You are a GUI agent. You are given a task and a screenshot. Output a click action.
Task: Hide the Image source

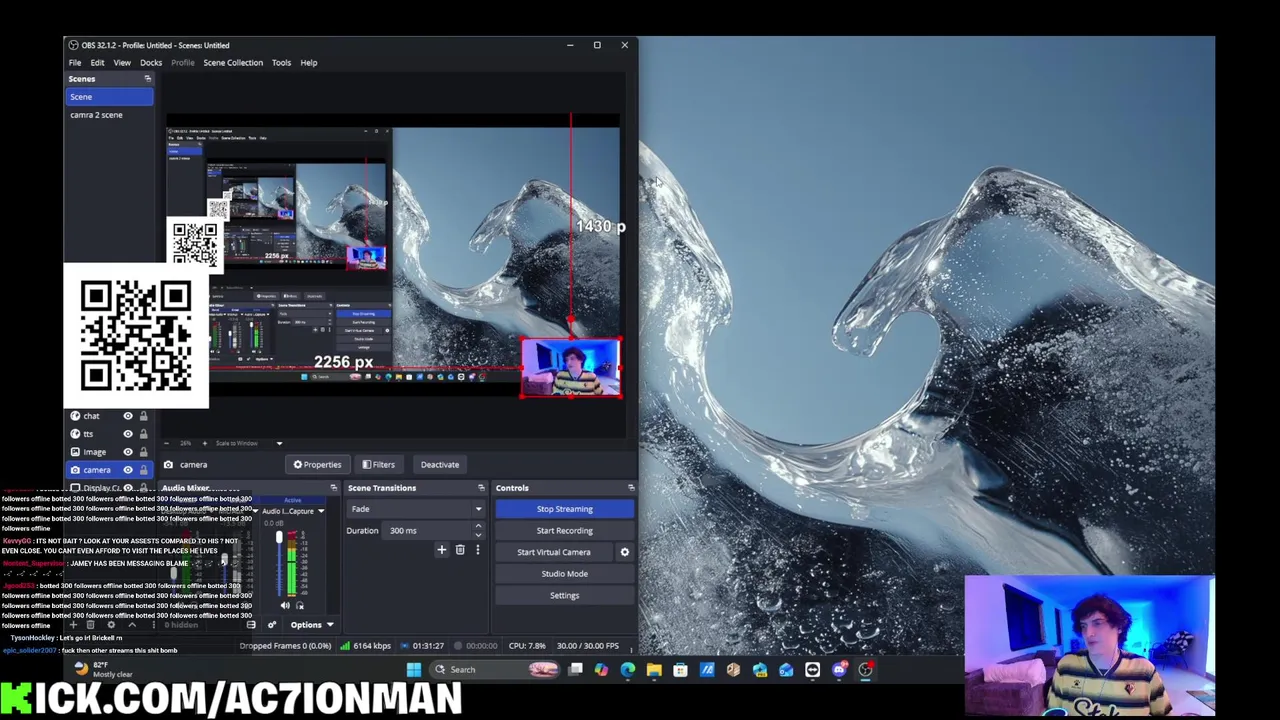[128, 452]
